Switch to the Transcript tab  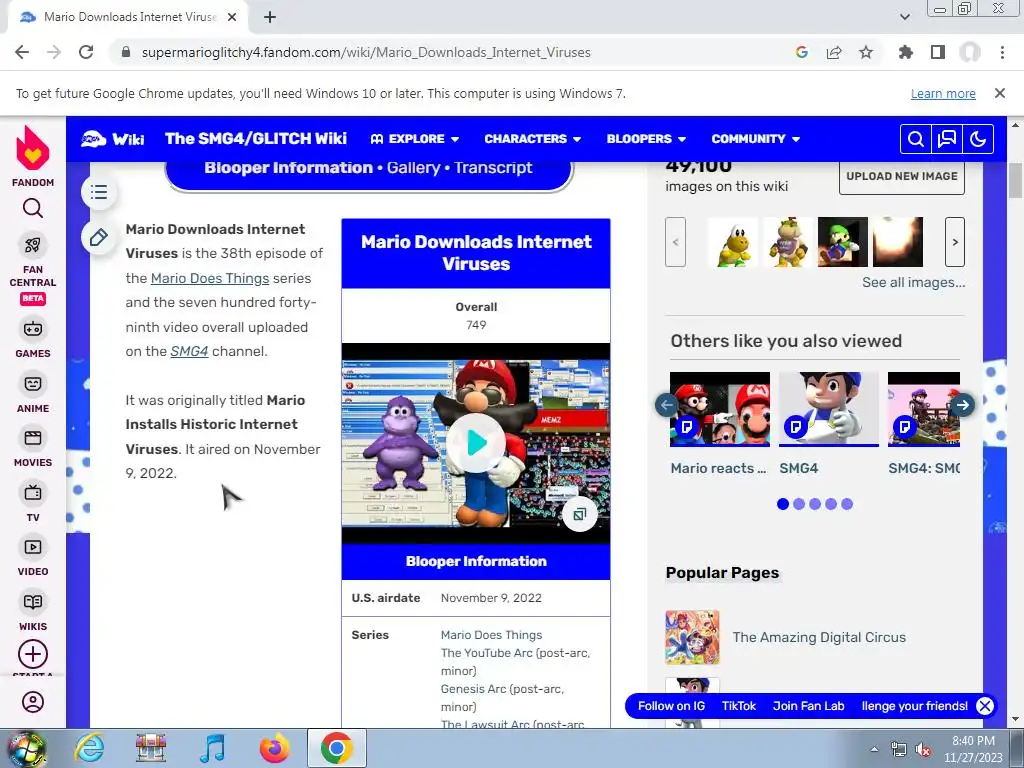pyautogui.click(x=493, y=168)
